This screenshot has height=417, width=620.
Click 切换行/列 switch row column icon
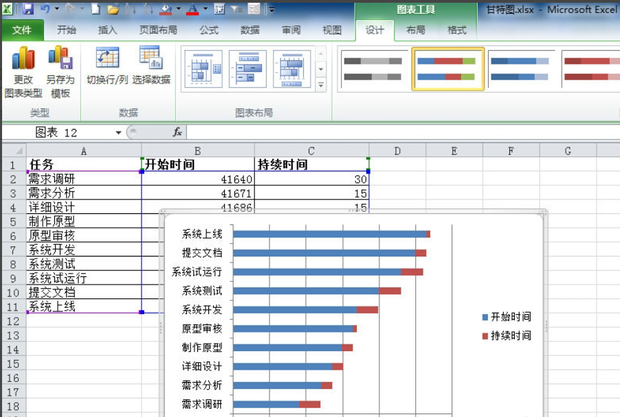pyautogui.click(x=106, y=59)
